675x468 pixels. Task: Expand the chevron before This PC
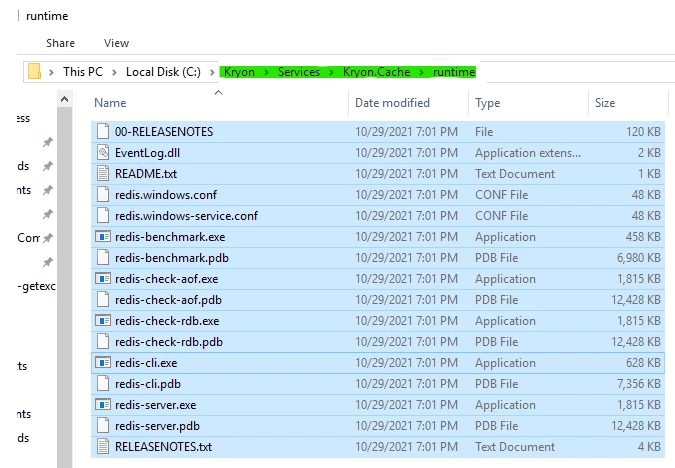point(52,72)
